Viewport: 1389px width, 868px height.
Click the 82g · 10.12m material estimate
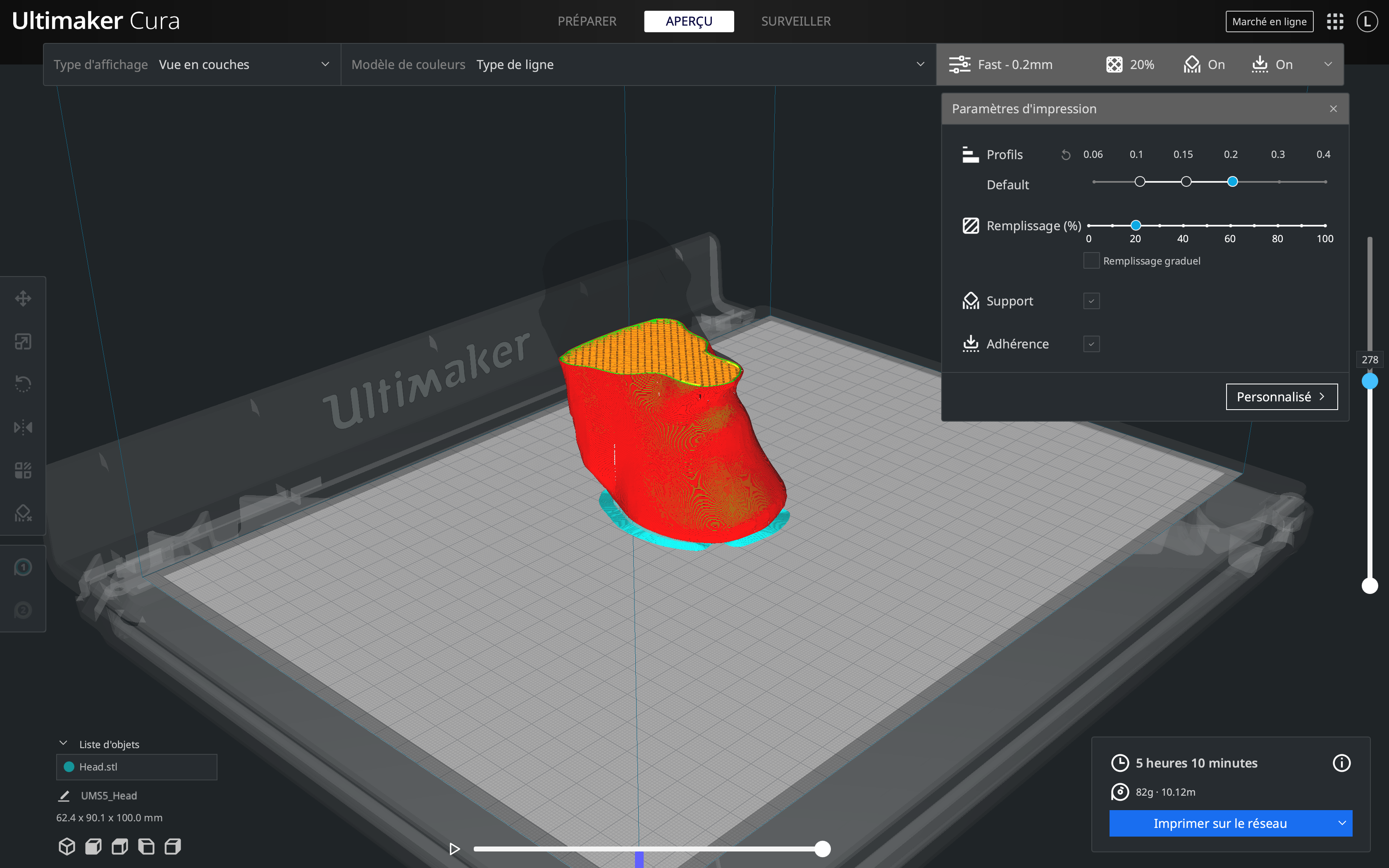1165,792
